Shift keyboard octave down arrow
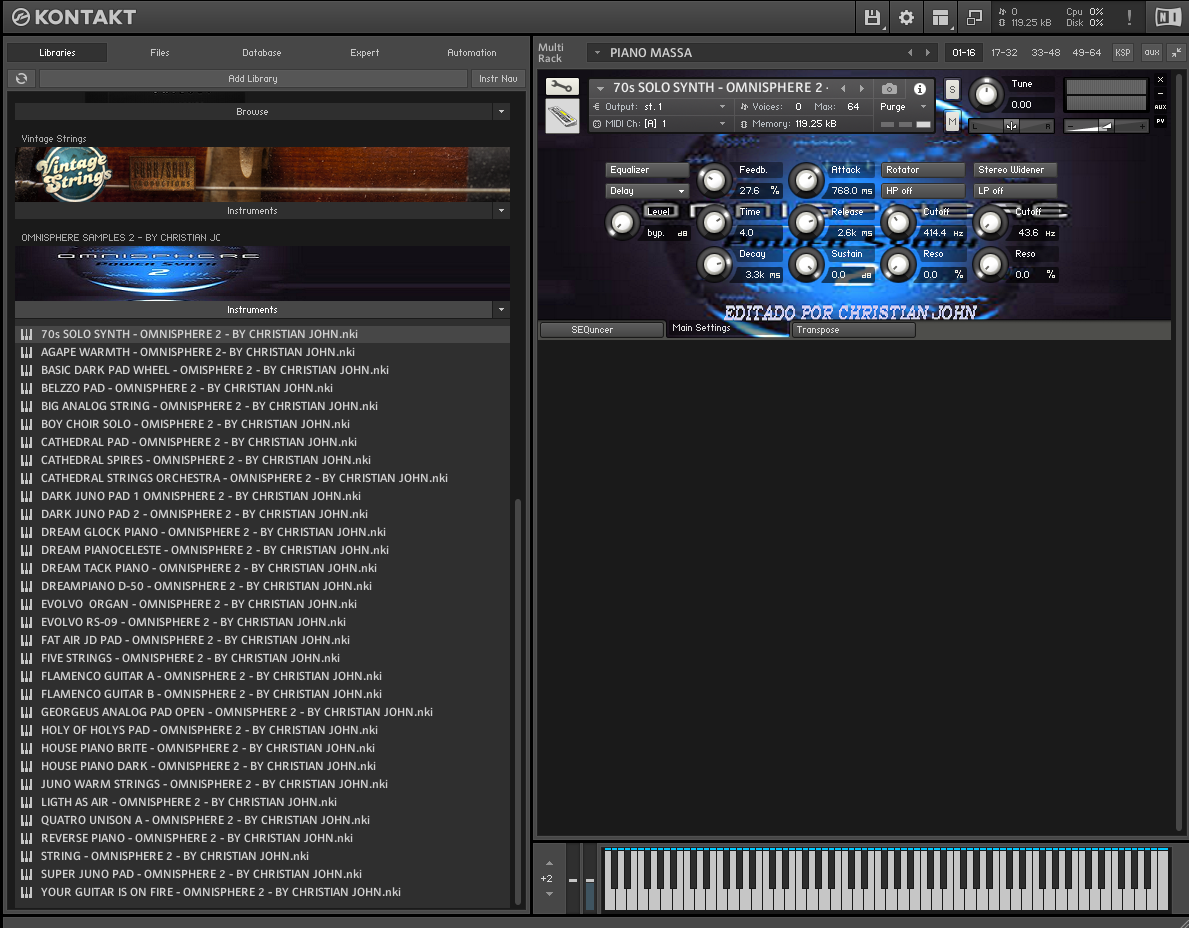Screen dimensions: 1189x928 click(x=549, y=894)
